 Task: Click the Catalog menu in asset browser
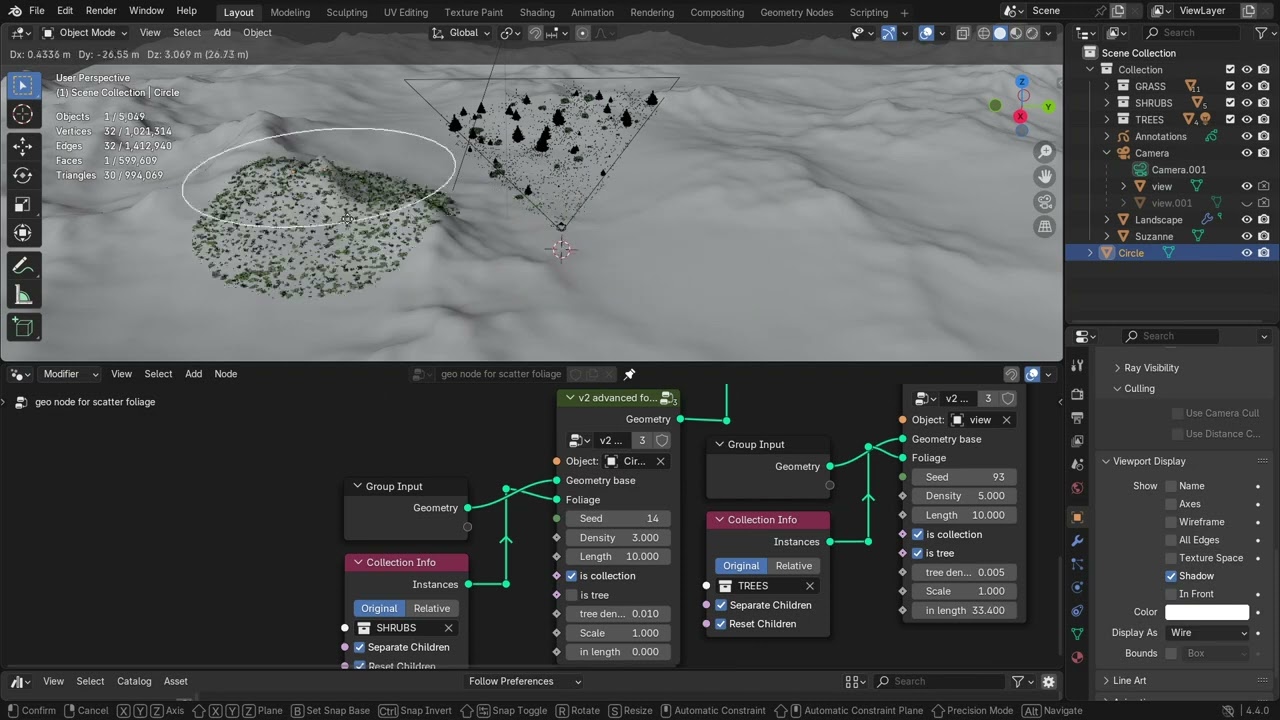click(134, 681)
